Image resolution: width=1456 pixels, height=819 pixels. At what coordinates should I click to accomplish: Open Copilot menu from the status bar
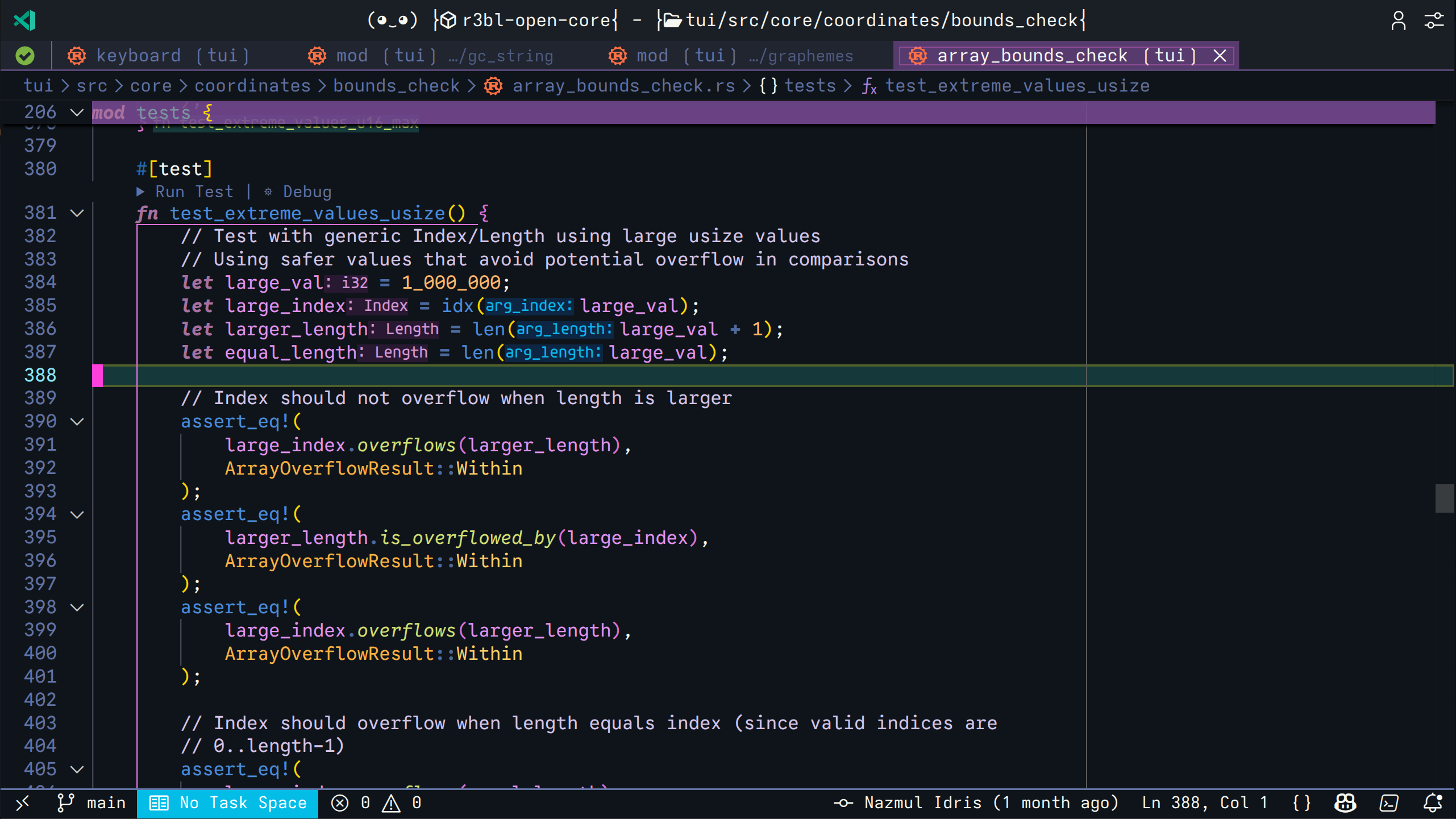pyautogui.click(x=1344, y=803)
